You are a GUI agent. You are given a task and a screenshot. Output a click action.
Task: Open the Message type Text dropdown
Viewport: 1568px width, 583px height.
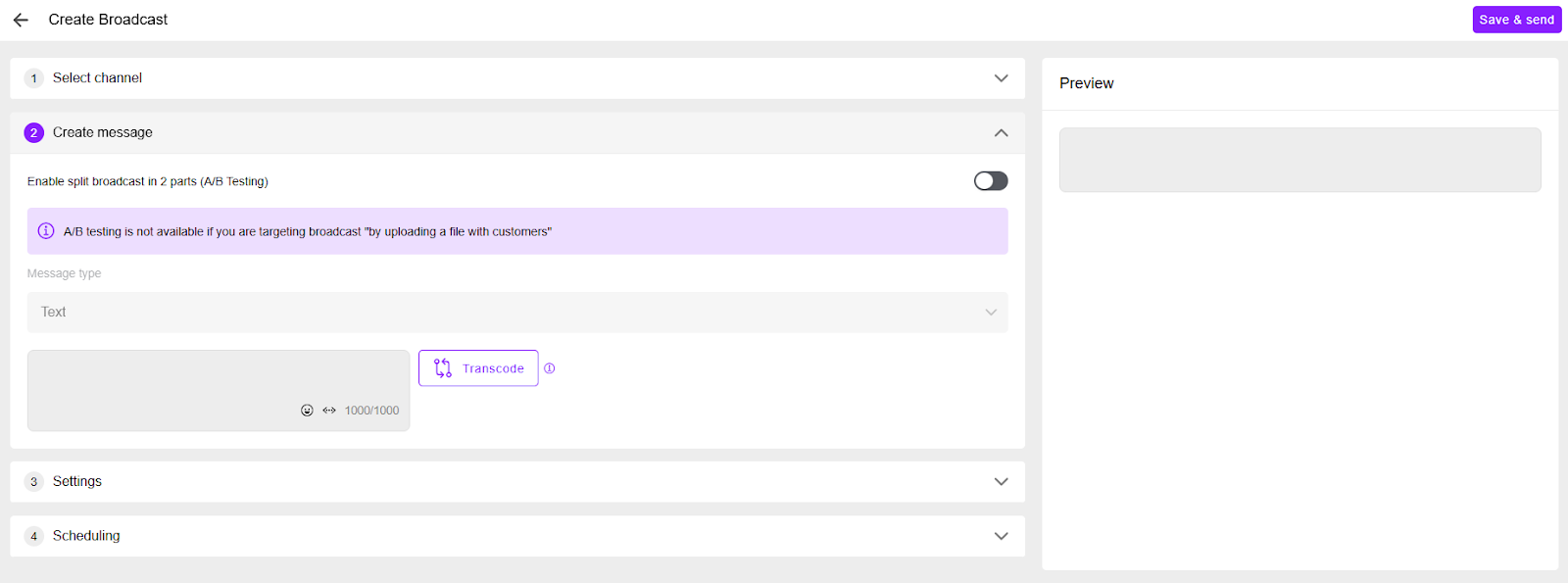click(517, 312)
